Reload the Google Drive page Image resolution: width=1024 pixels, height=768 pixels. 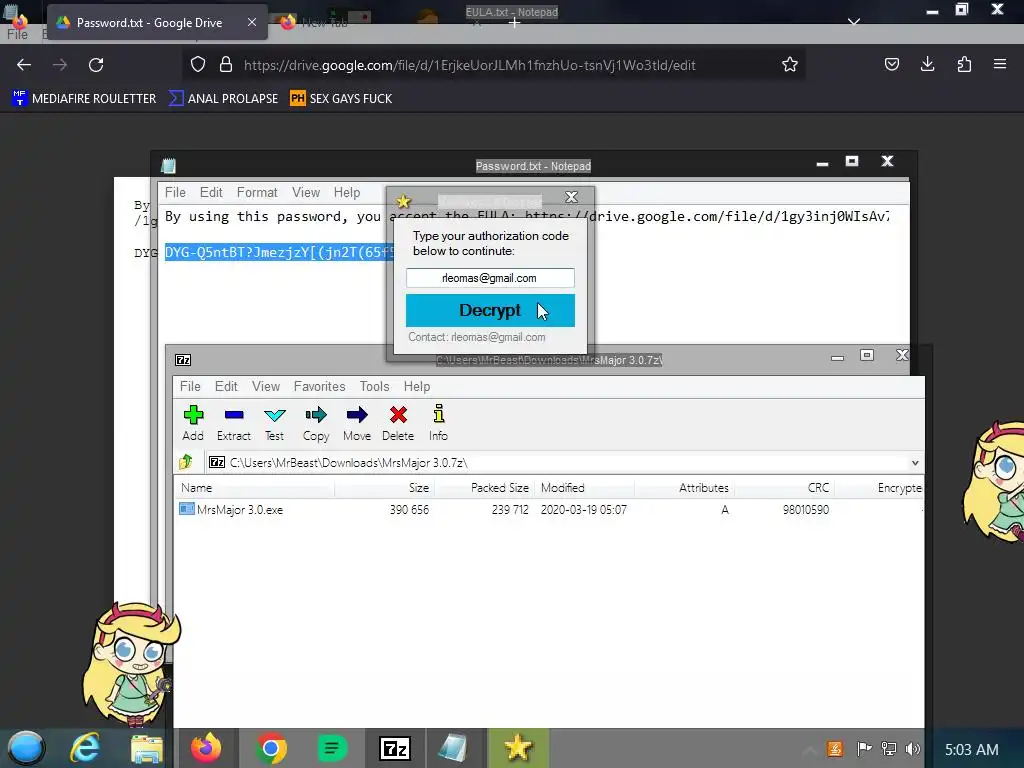[x=96, y=65]
